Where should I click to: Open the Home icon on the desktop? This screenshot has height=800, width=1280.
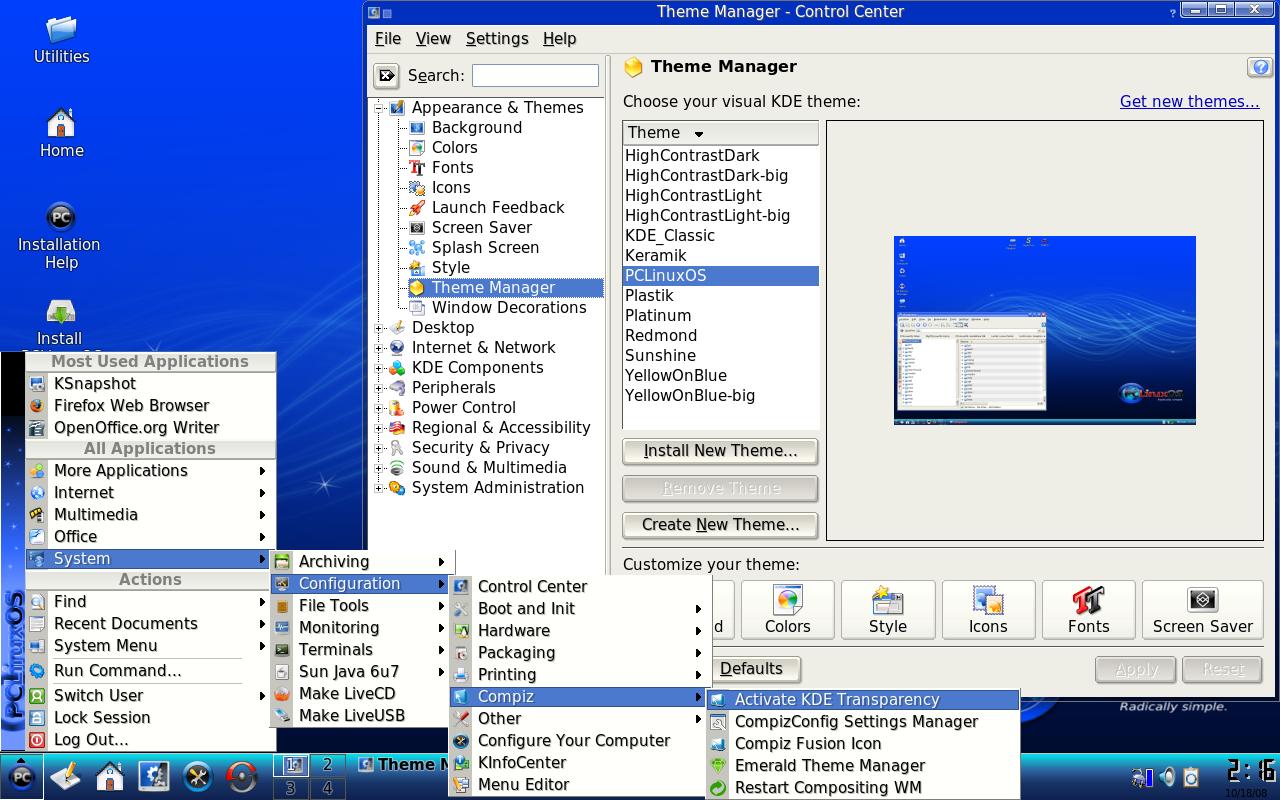[x=61, y=133]
